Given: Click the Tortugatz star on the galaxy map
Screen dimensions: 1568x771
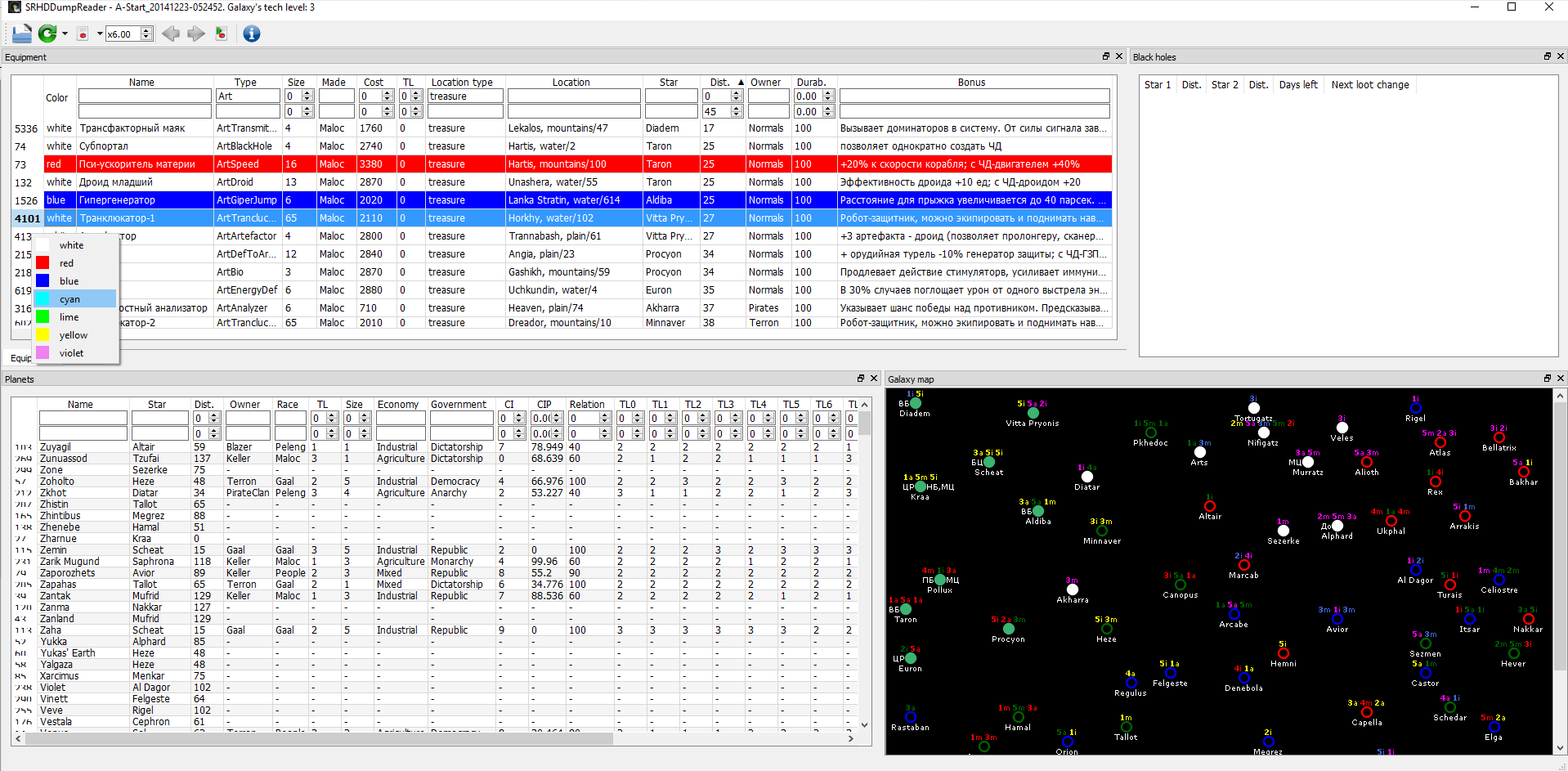Looking at the screenshot, I should tap(1254, 408).
